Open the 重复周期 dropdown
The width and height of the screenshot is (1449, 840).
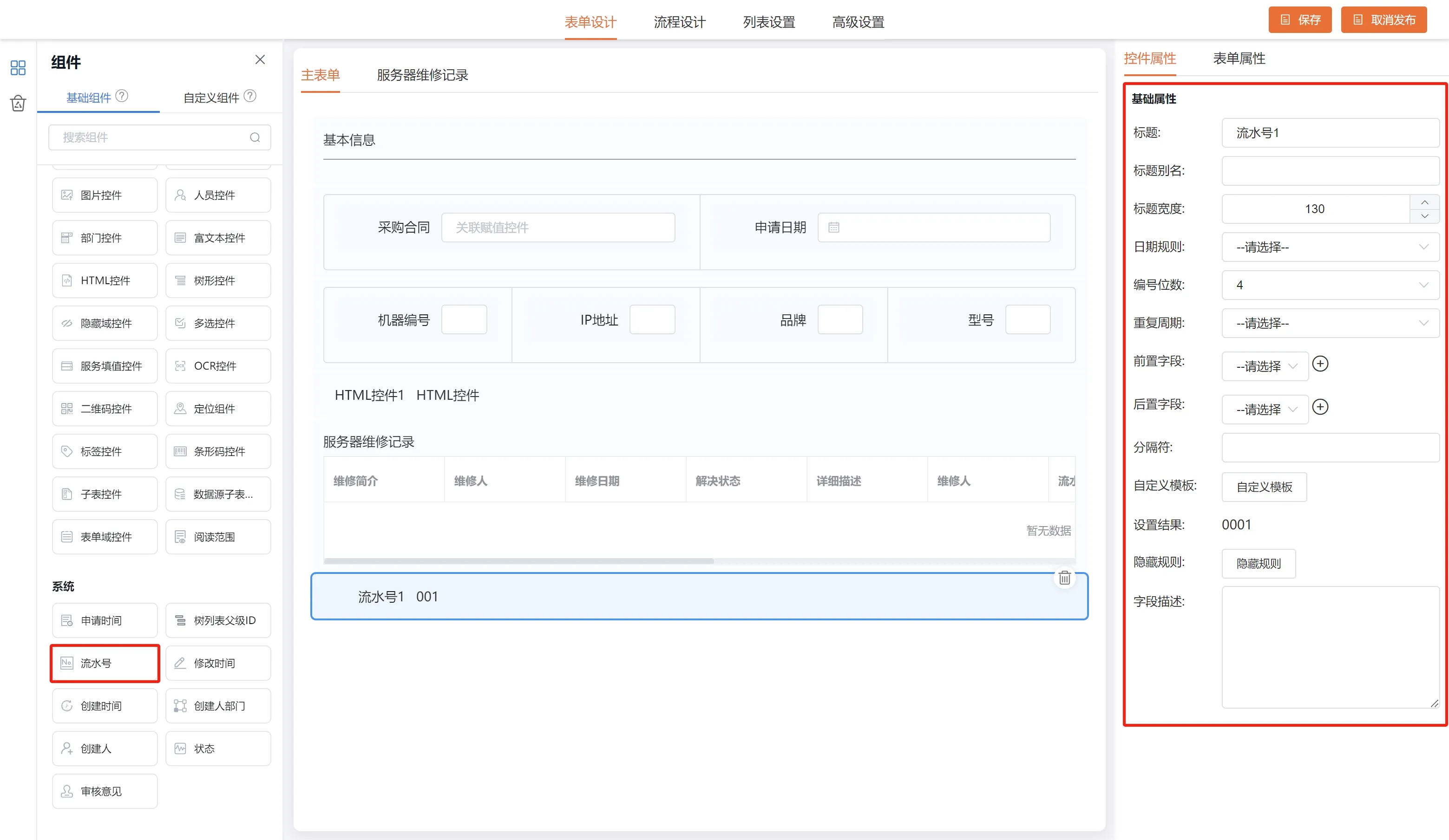[1330, 324]
